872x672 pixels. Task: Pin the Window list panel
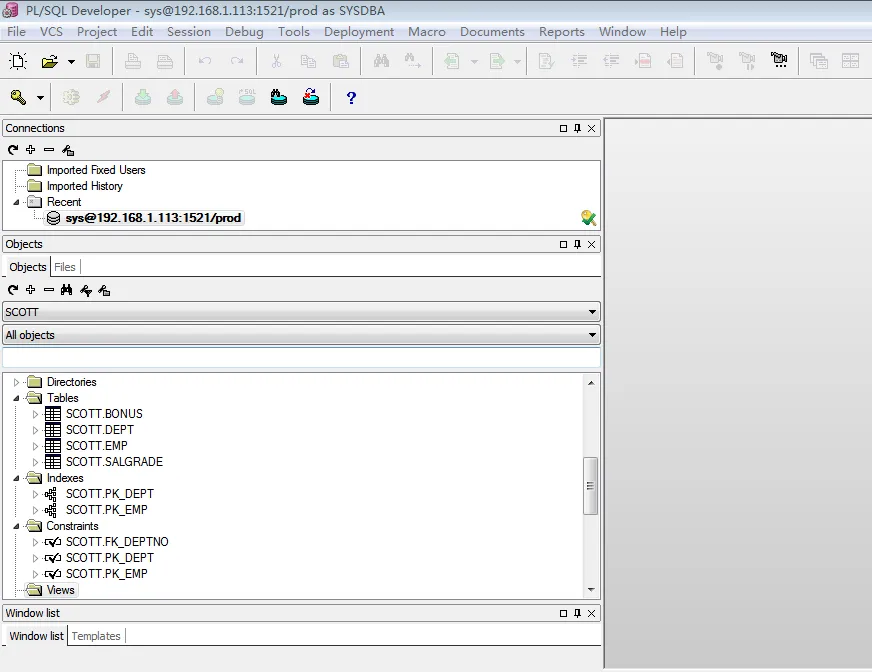577,613
